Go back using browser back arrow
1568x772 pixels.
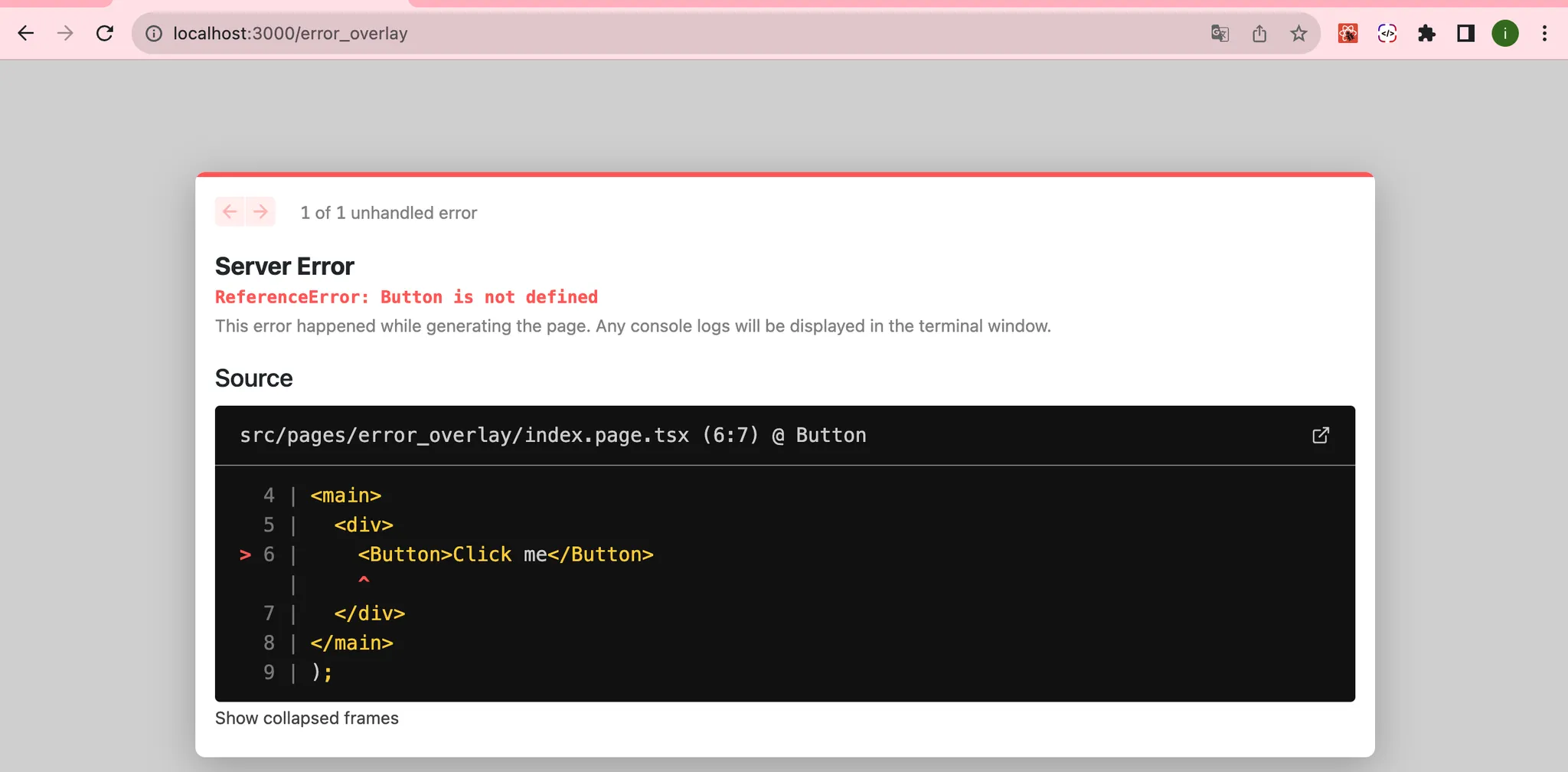[26, 34]
